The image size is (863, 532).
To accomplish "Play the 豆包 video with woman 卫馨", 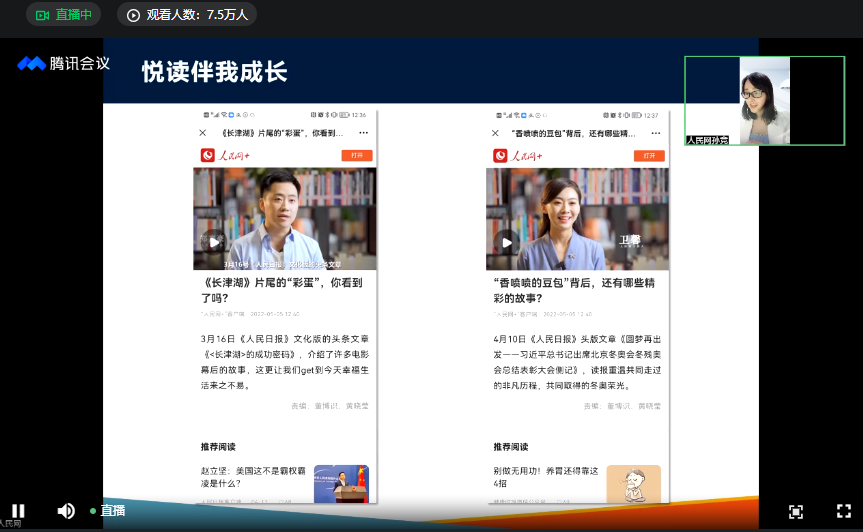I will [506, 242].
